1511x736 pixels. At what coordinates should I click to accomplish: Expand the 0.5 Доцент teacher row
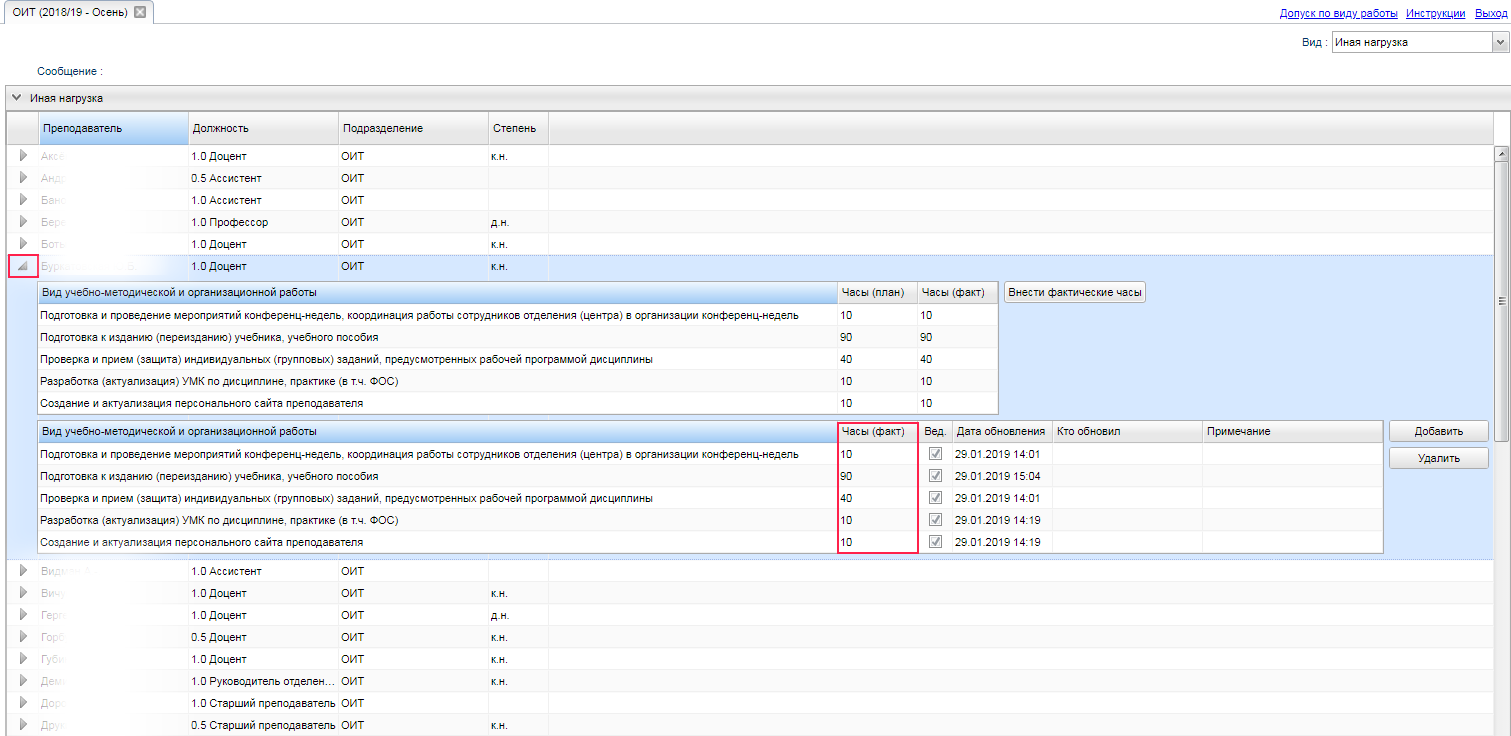pos(23,637)
